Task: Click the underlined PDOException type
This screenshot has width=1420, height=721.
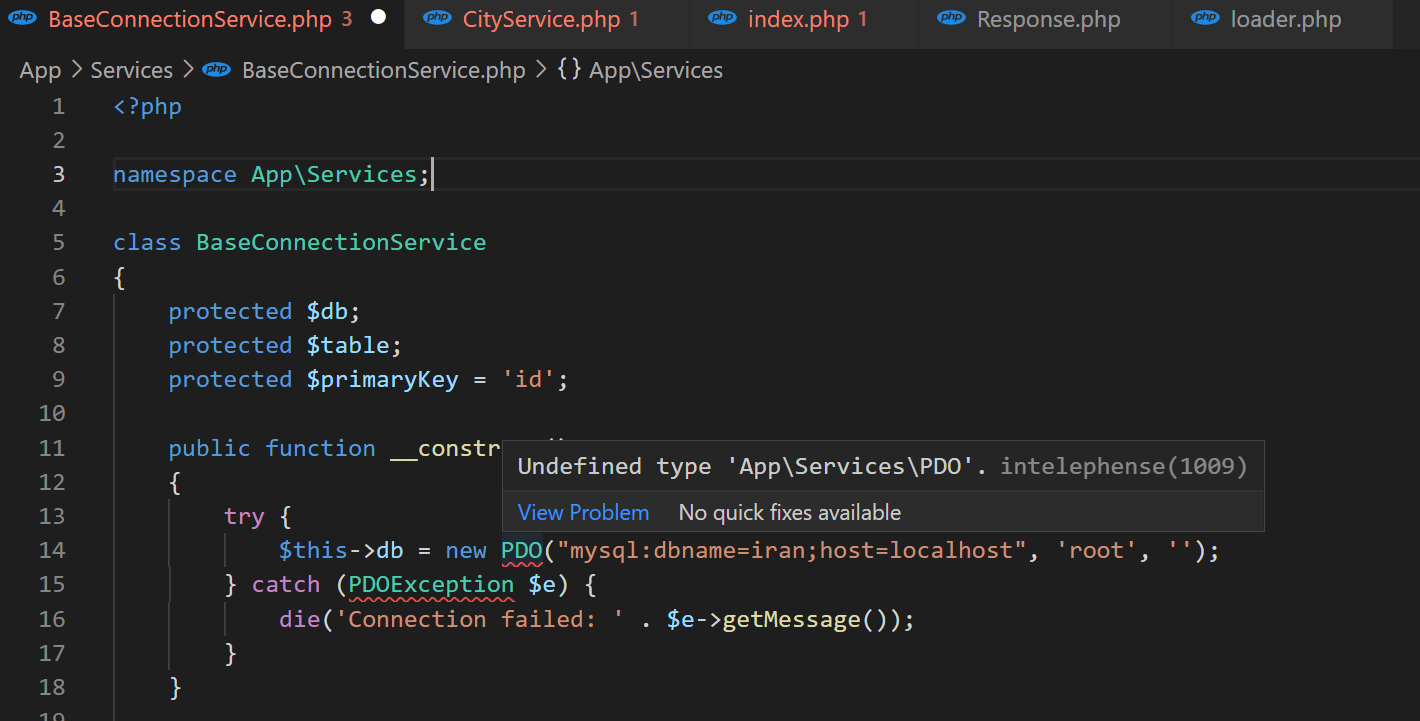Action: coord(431,585)
